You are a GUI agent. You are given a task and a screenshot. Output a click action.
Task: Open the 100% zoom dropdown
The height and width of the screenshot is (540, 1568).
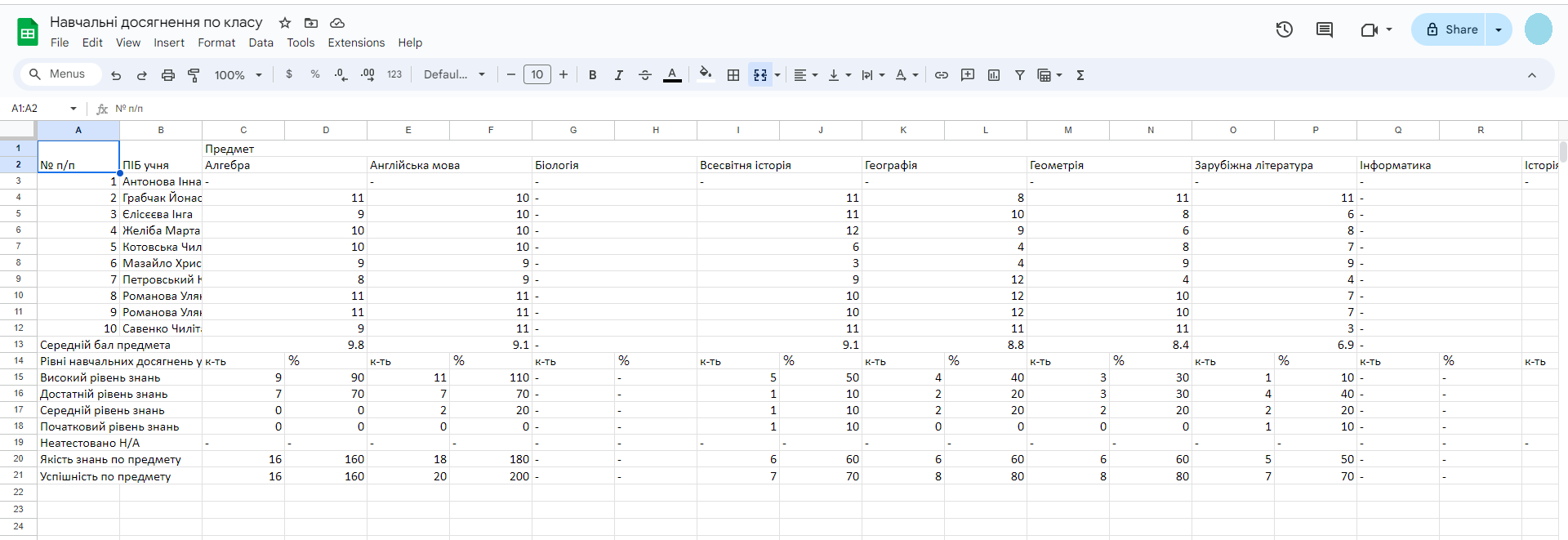click(238, 75)
